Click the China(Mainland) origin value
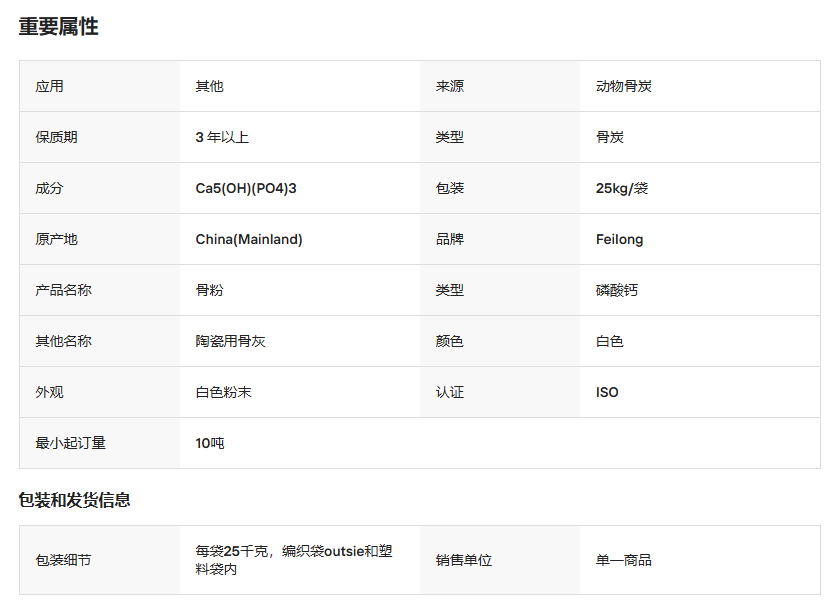 [249, 239]
